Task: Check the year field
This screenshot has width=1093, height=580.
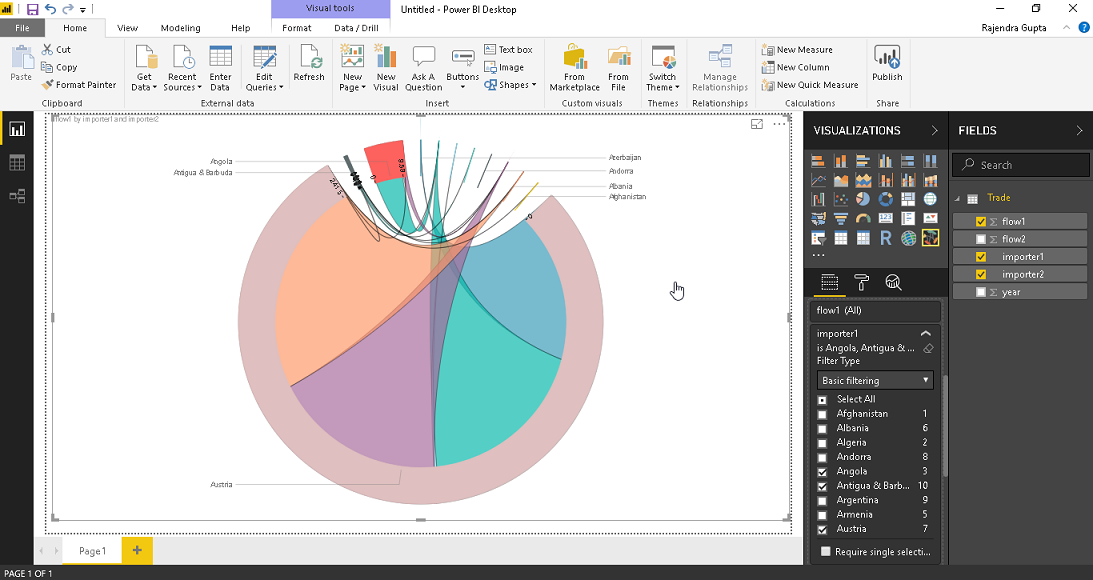Action: click(x=981, y=292)
